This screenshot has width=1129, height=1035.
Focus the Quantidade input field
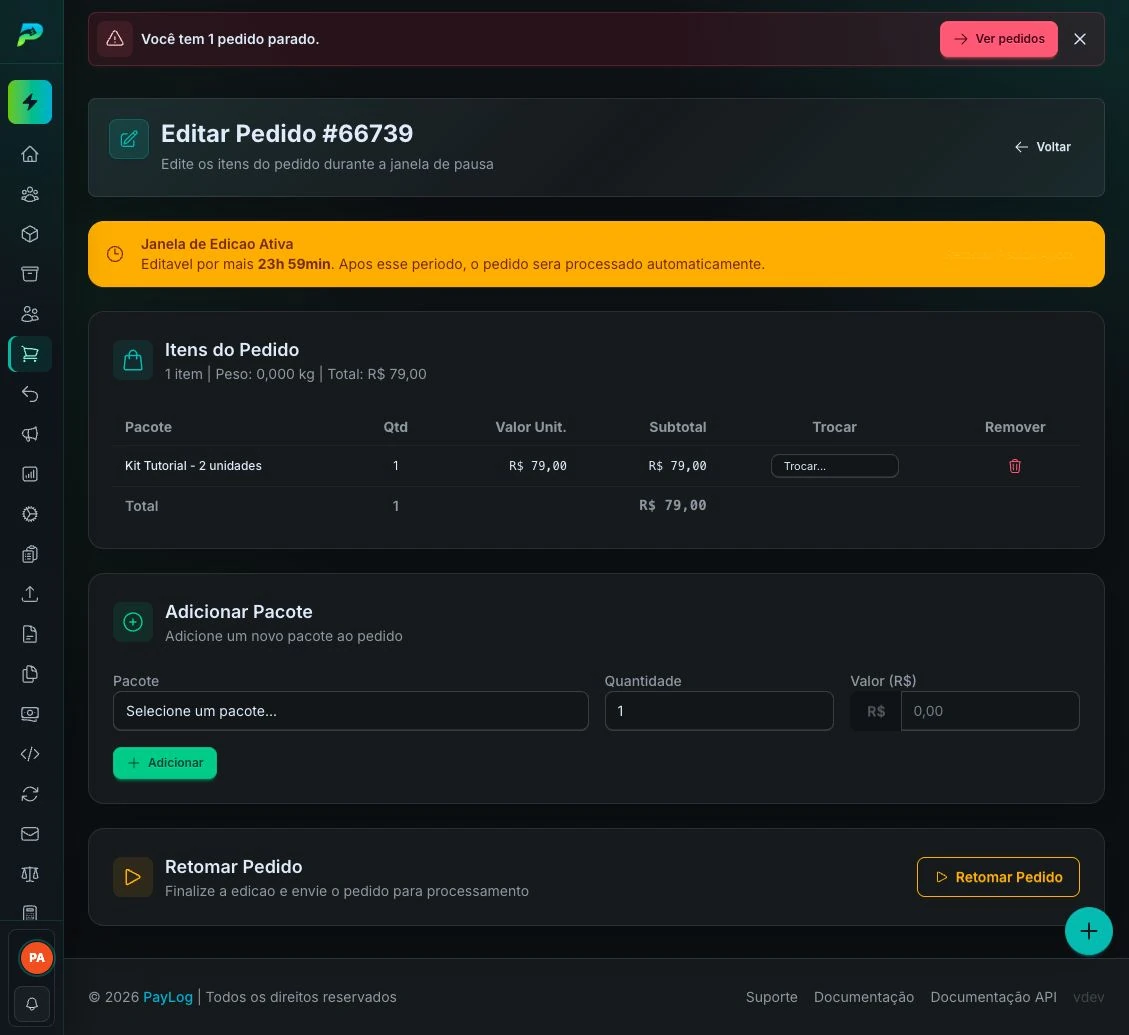pos(719,711)
